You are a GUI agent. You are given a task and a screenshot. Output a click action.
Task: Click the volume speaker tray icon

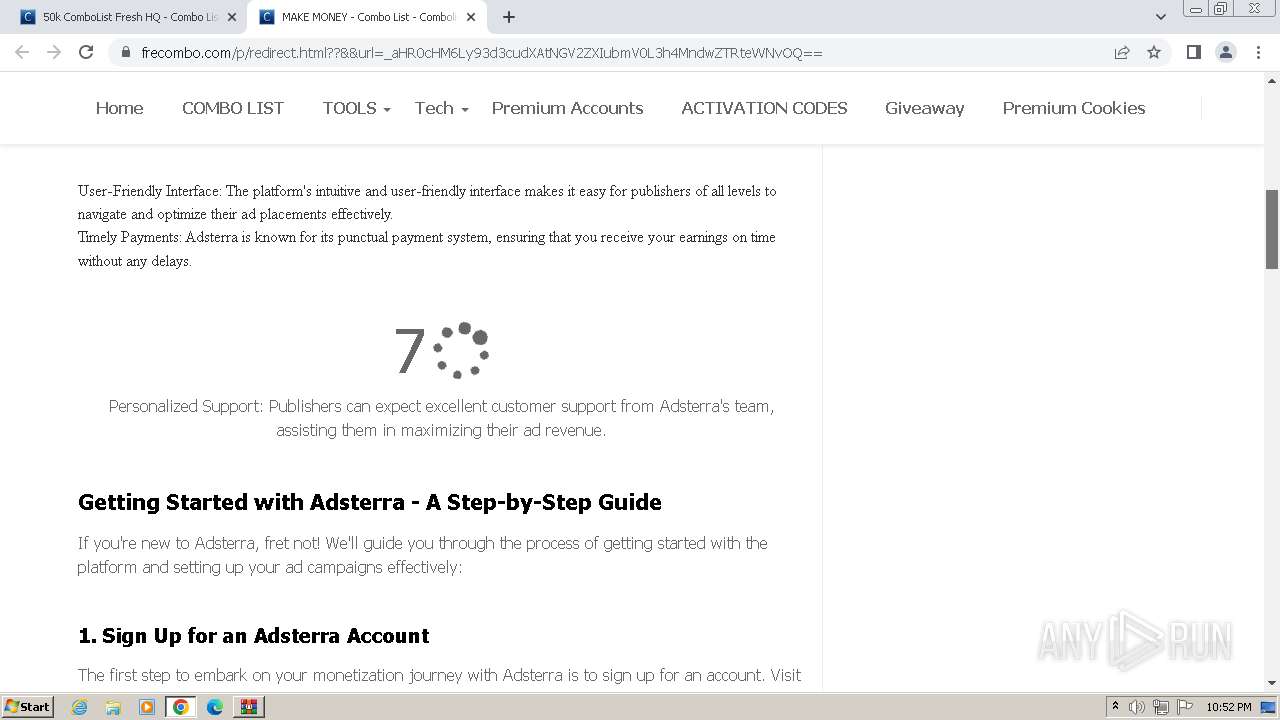pyautogui.click(x=1137, y=707)
